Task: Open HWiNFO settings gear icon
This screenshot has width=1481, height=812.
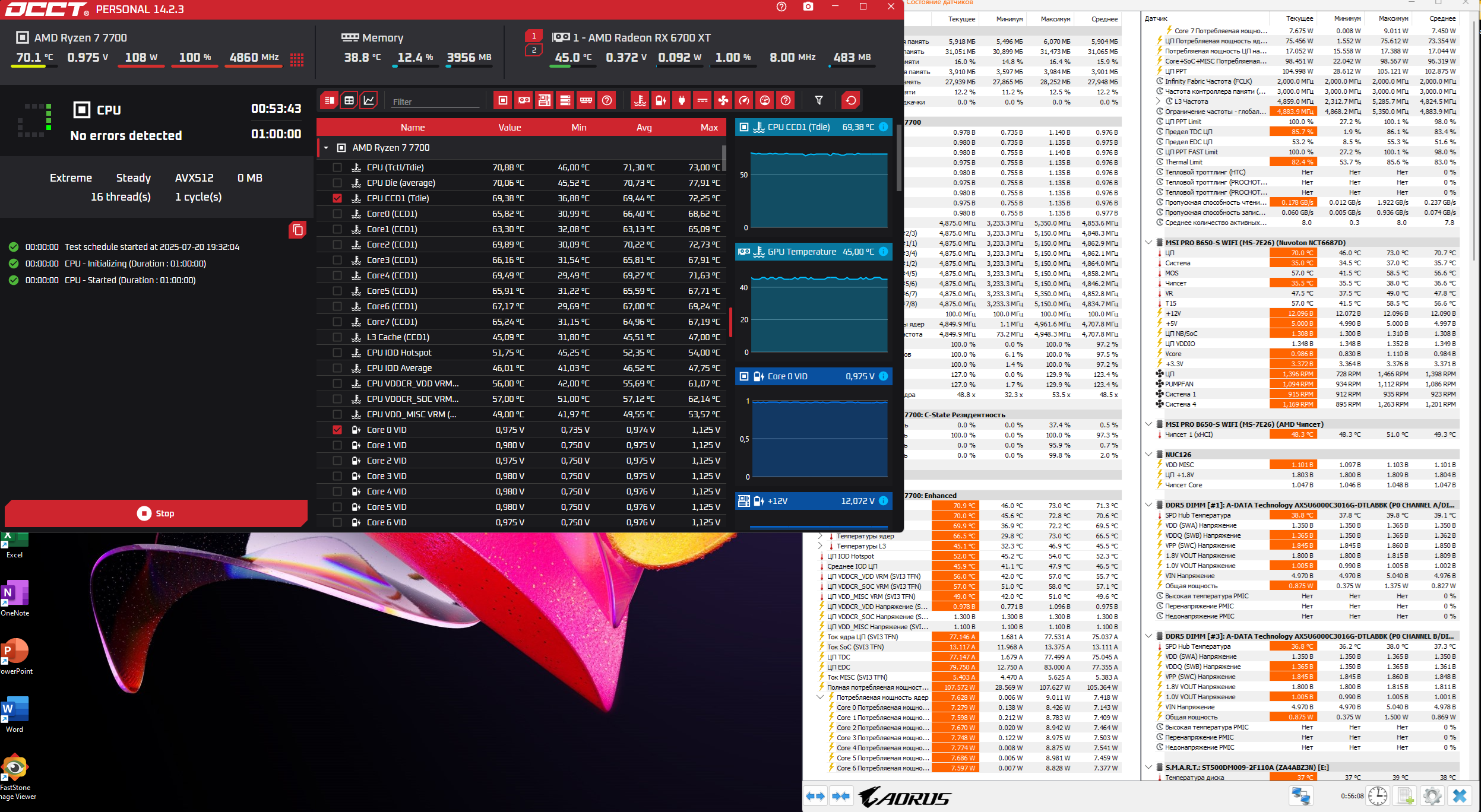Action: [x=1432, y=796]
